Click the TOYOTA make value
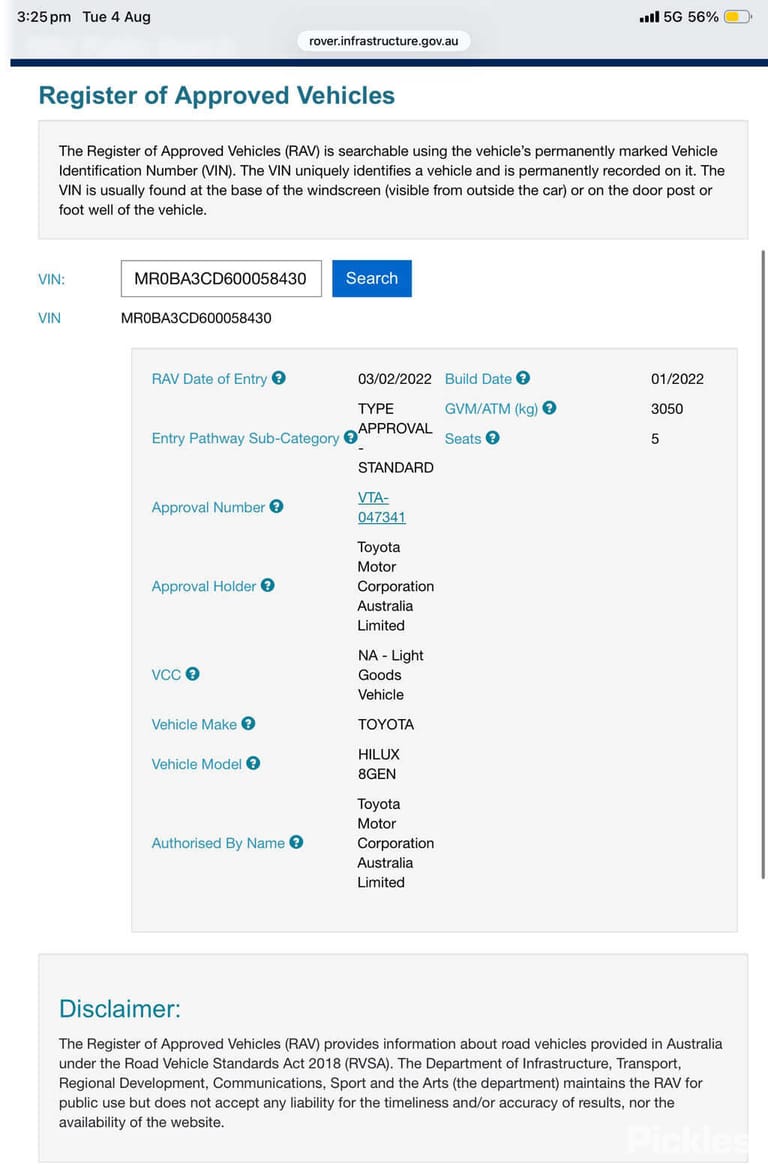768x1169 pixels. click(386, 724)
